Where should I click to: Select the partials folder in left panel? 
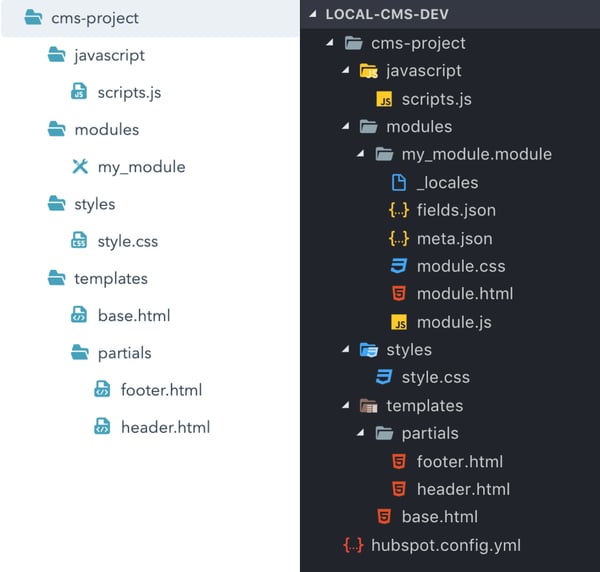click(x=125, y=352)
